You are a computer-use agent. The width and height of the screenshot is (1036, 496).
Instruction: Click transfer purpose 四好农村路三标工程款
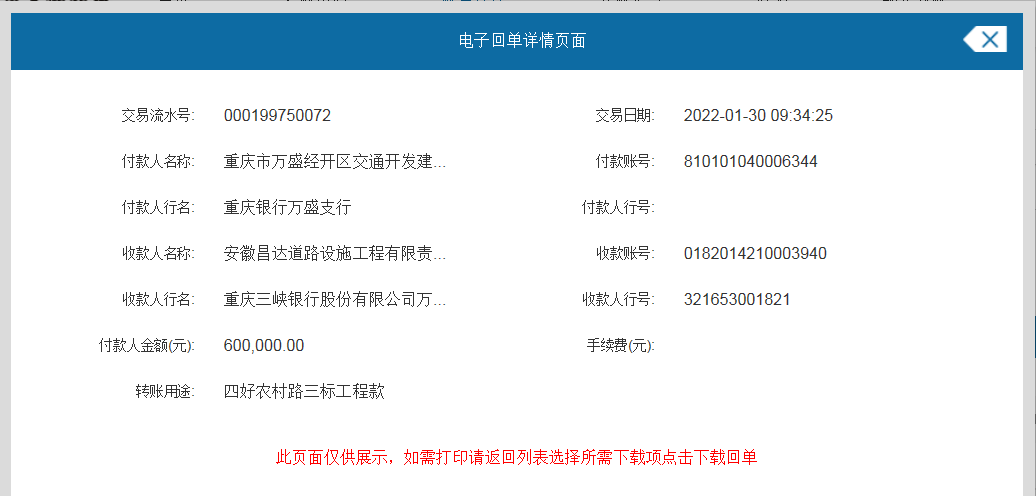[304, 392]
